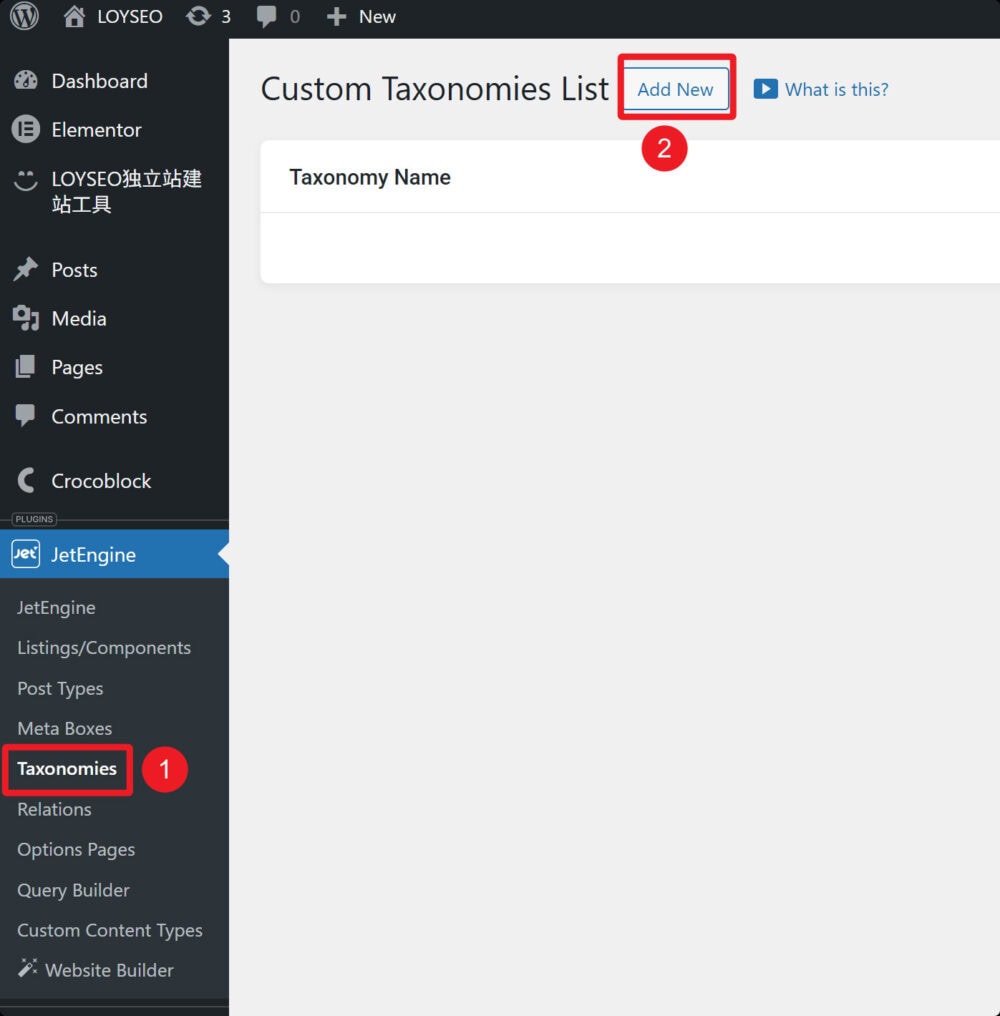1000x1016 pixels.
Task: Click the Comments sidebar bubble icon
Action: click(25, 415)
